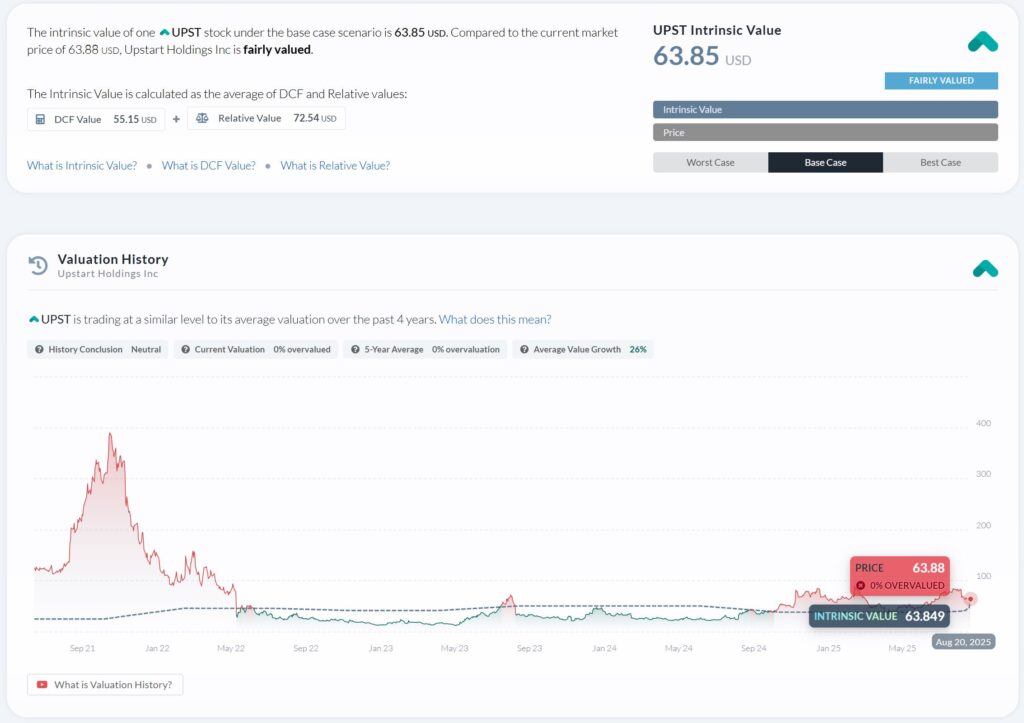The height and width of the screenshot is (723, 1024).
Task: Click the help icon beside History Conclusion
Action: 39,350
